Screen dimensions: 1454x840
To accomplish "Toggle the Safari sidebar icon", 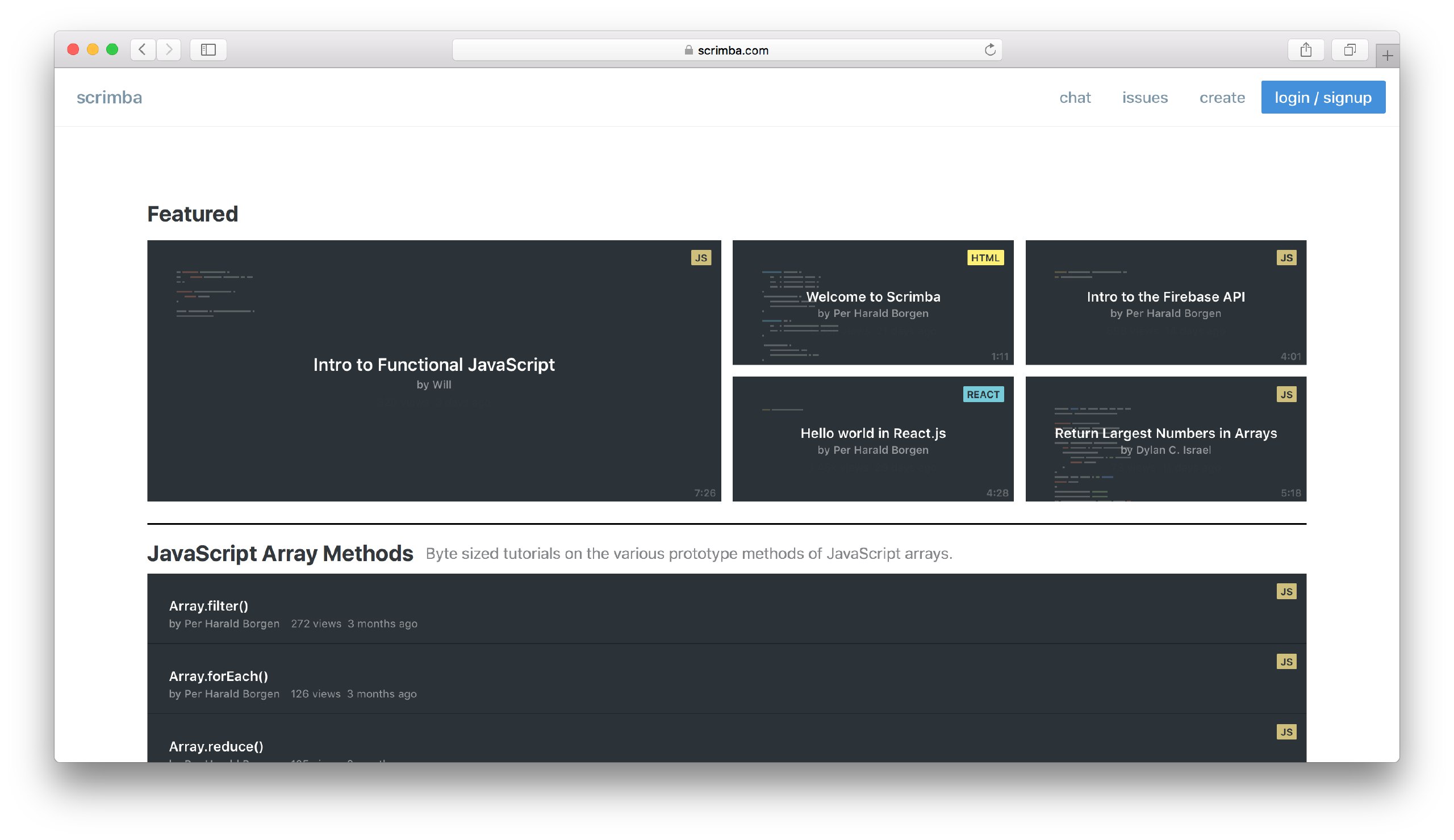I will click(x=208, y=49).
